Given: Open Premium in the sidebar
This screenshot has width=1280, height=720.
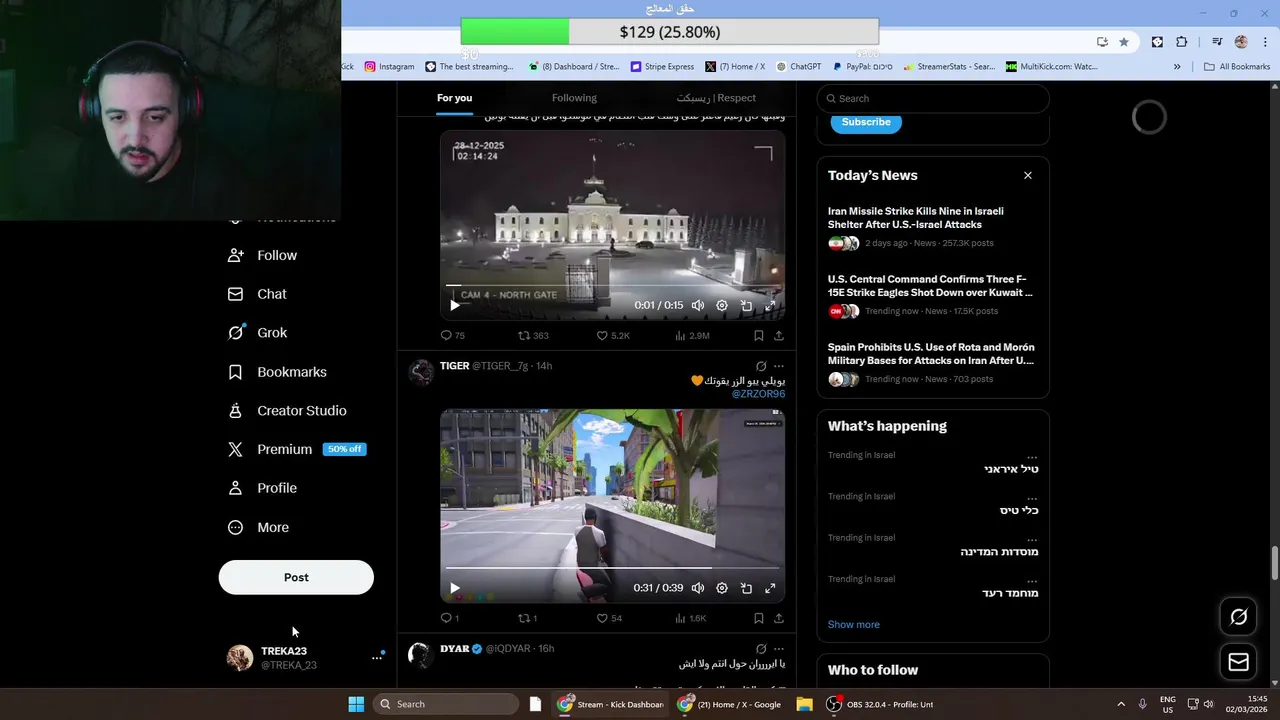Looking at the screenshot, I should point(297,449).
